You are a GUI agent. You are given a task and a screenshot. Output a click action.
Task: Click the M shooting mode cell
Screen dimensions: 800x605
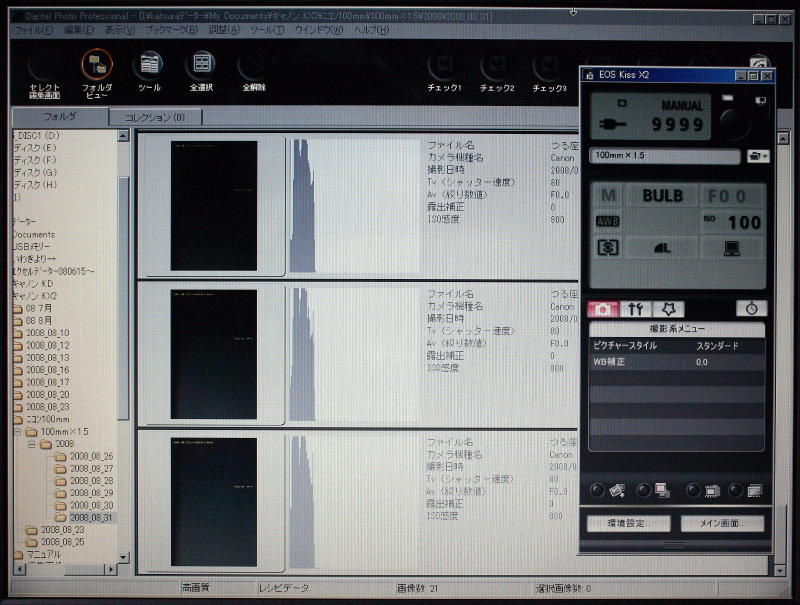(607, 195)
